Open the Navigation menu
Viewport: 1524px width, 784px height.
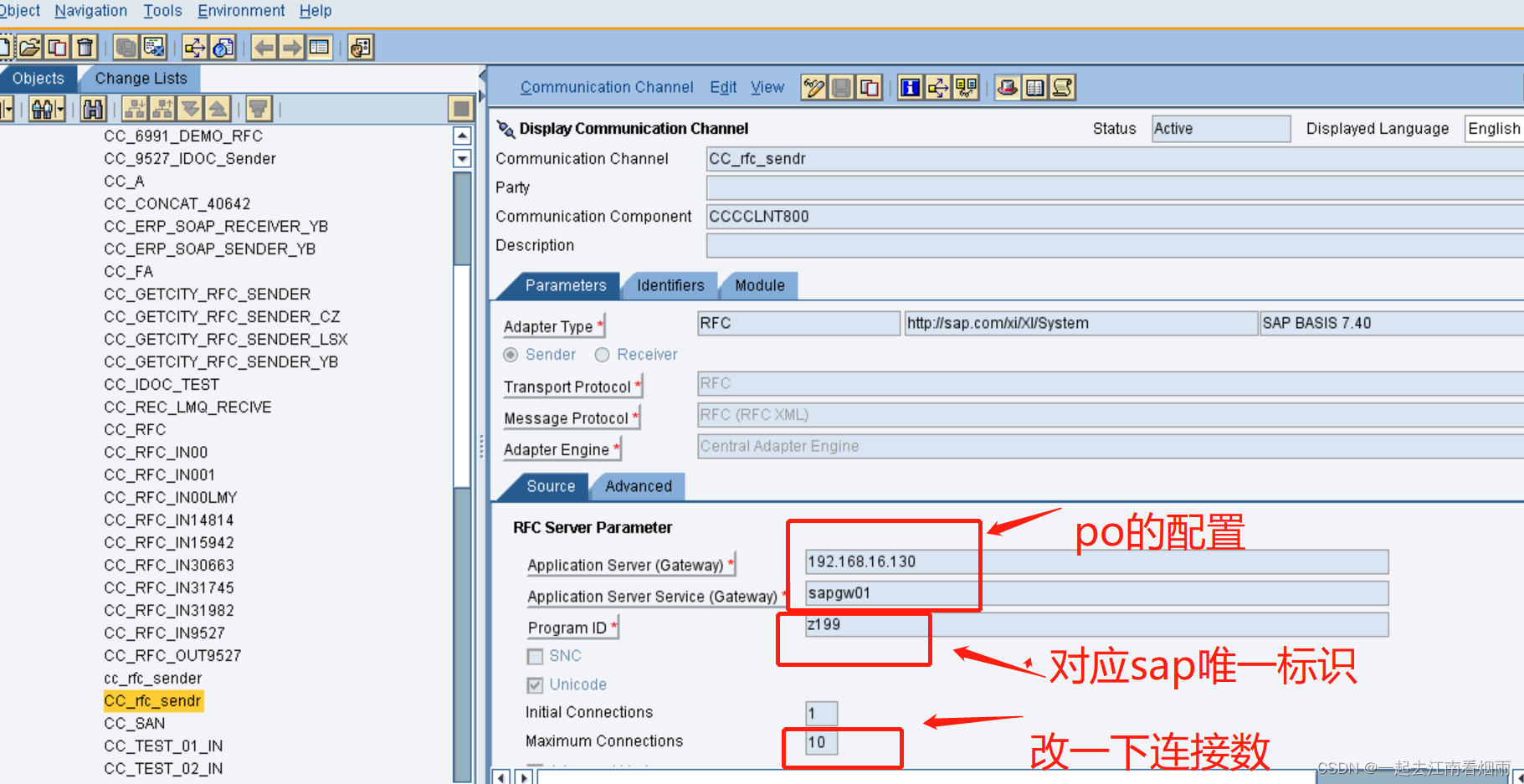point(90,11)
